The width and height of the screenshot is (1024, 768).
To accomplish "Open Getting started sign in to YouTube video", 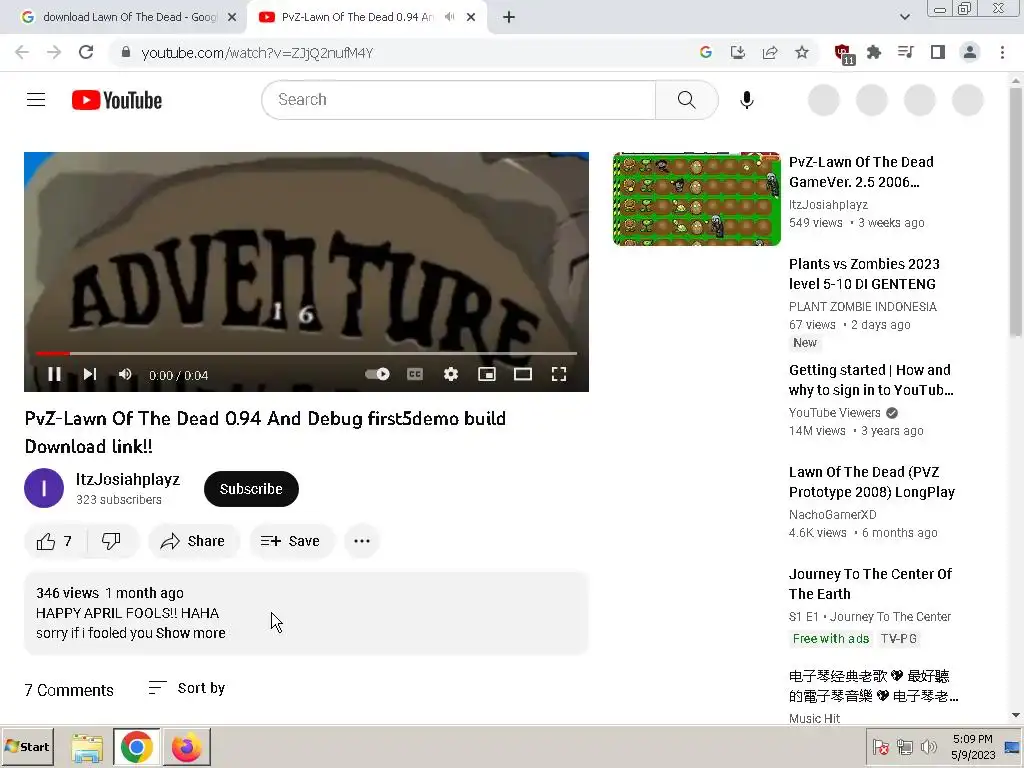I will [871, 380].
